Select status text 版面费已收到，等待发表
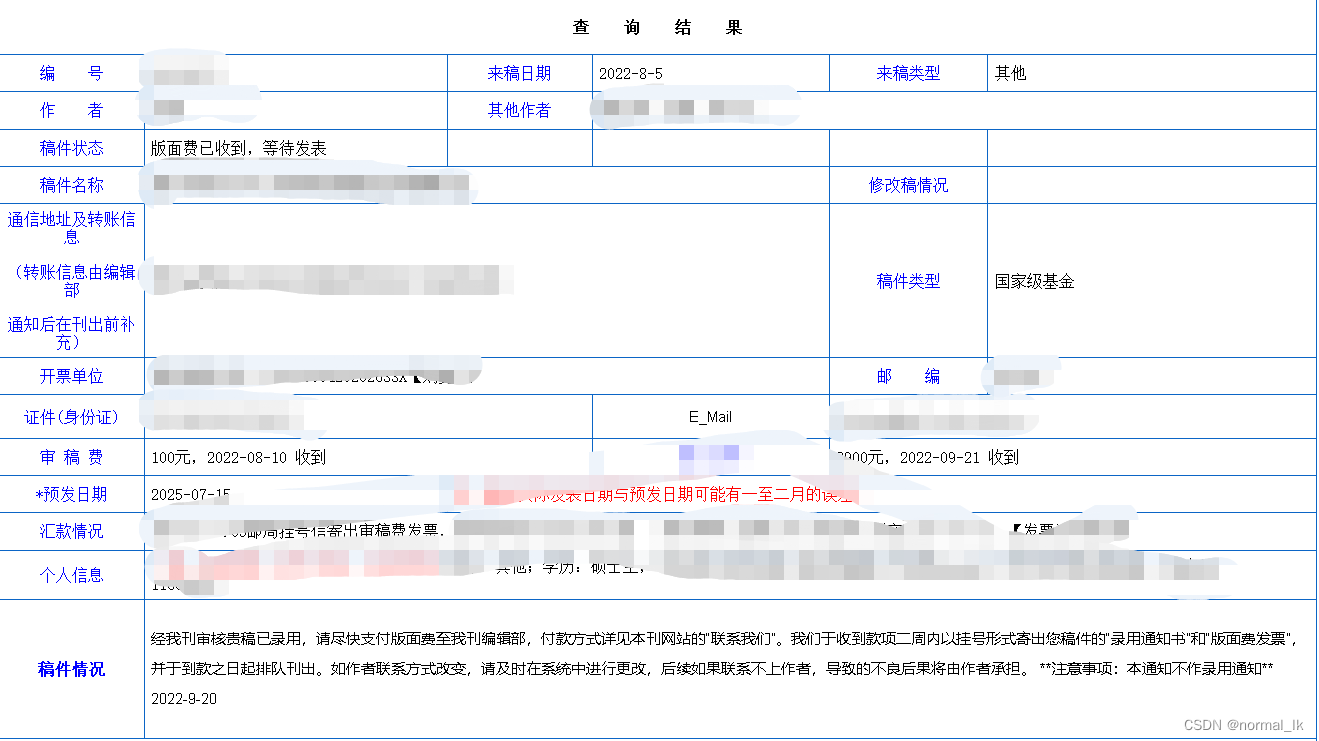The width and height of the screenshot is (1319, 741). (x=239, y=148)
